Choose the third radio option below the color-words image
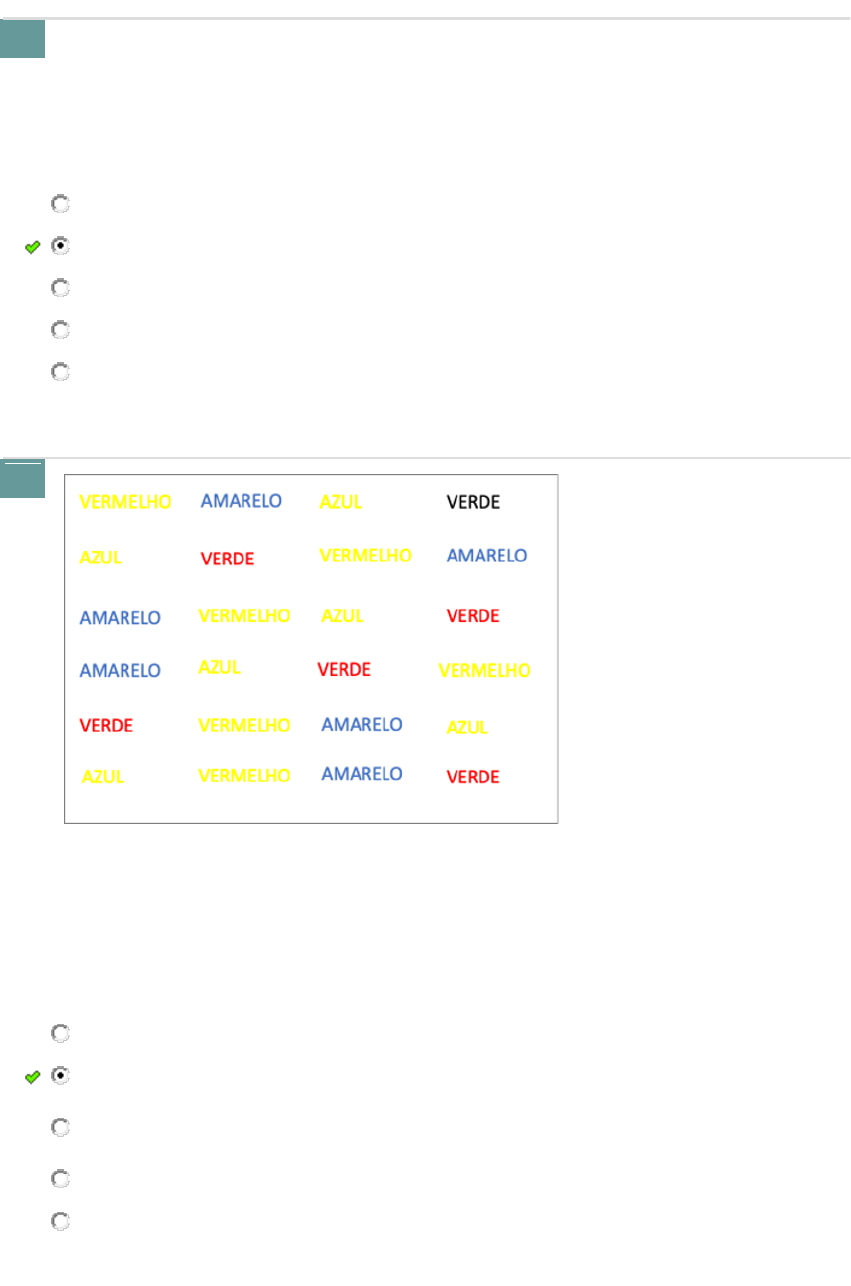851x1286 pixels. click(60, 1128)
